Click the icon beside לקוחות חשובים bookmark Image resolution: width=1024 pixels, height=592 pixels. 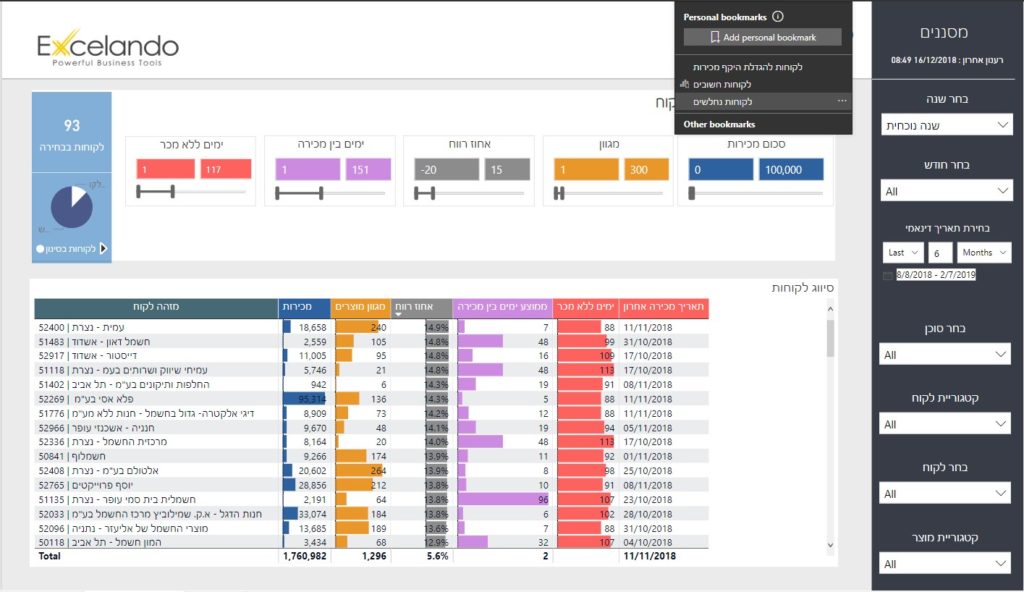coord(685,85)
